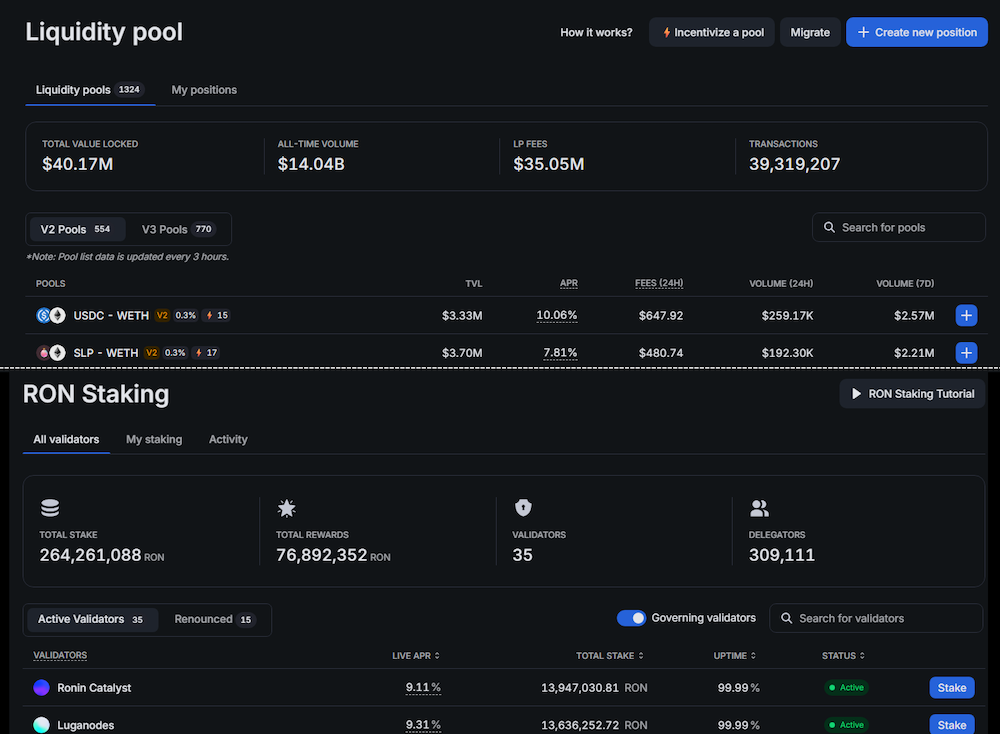Viewport: 1000px width, 734px height.
Task: Click the Luganodes validator avatar
Action: (41, 725)
